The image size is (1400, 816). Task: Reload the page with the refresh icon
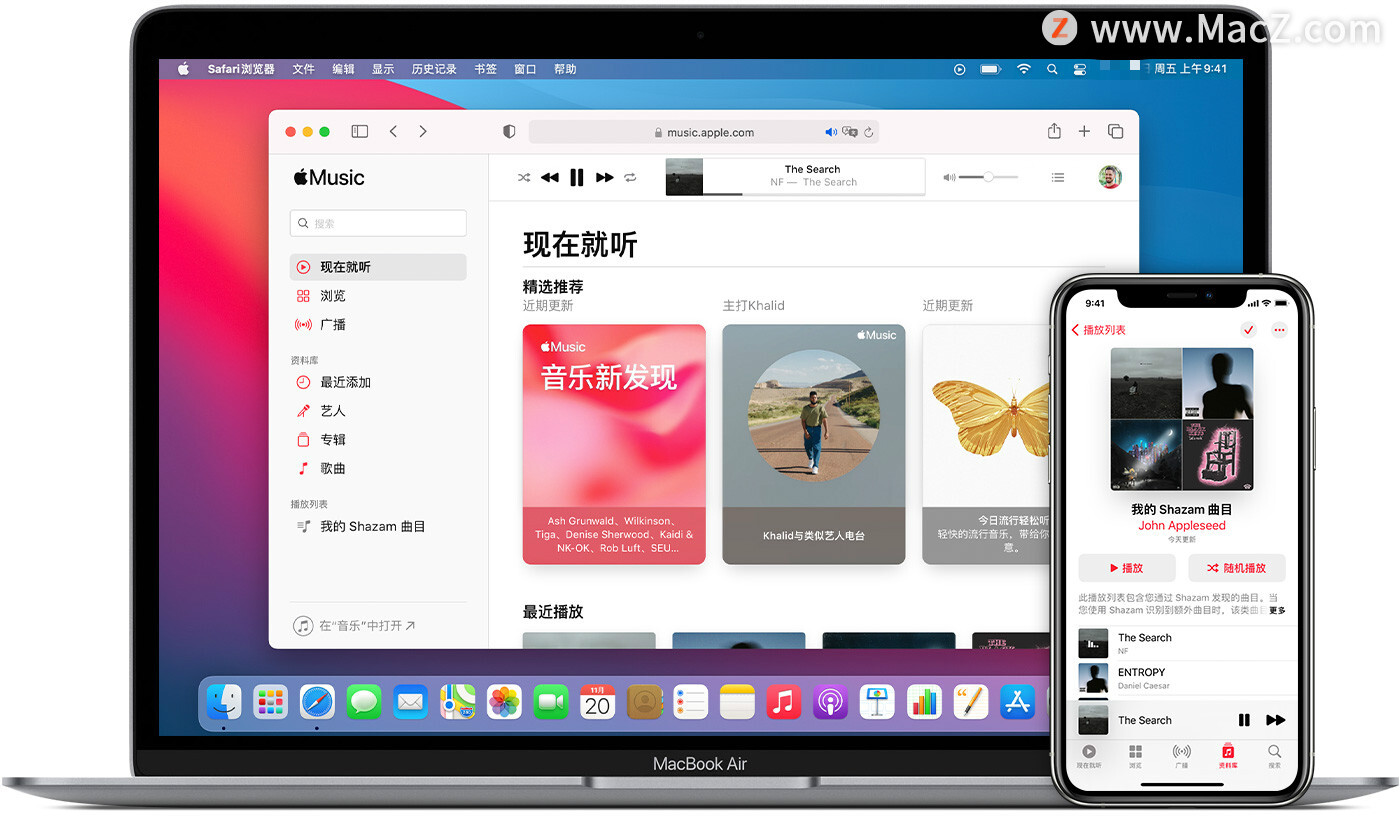(x=869, y=132)
